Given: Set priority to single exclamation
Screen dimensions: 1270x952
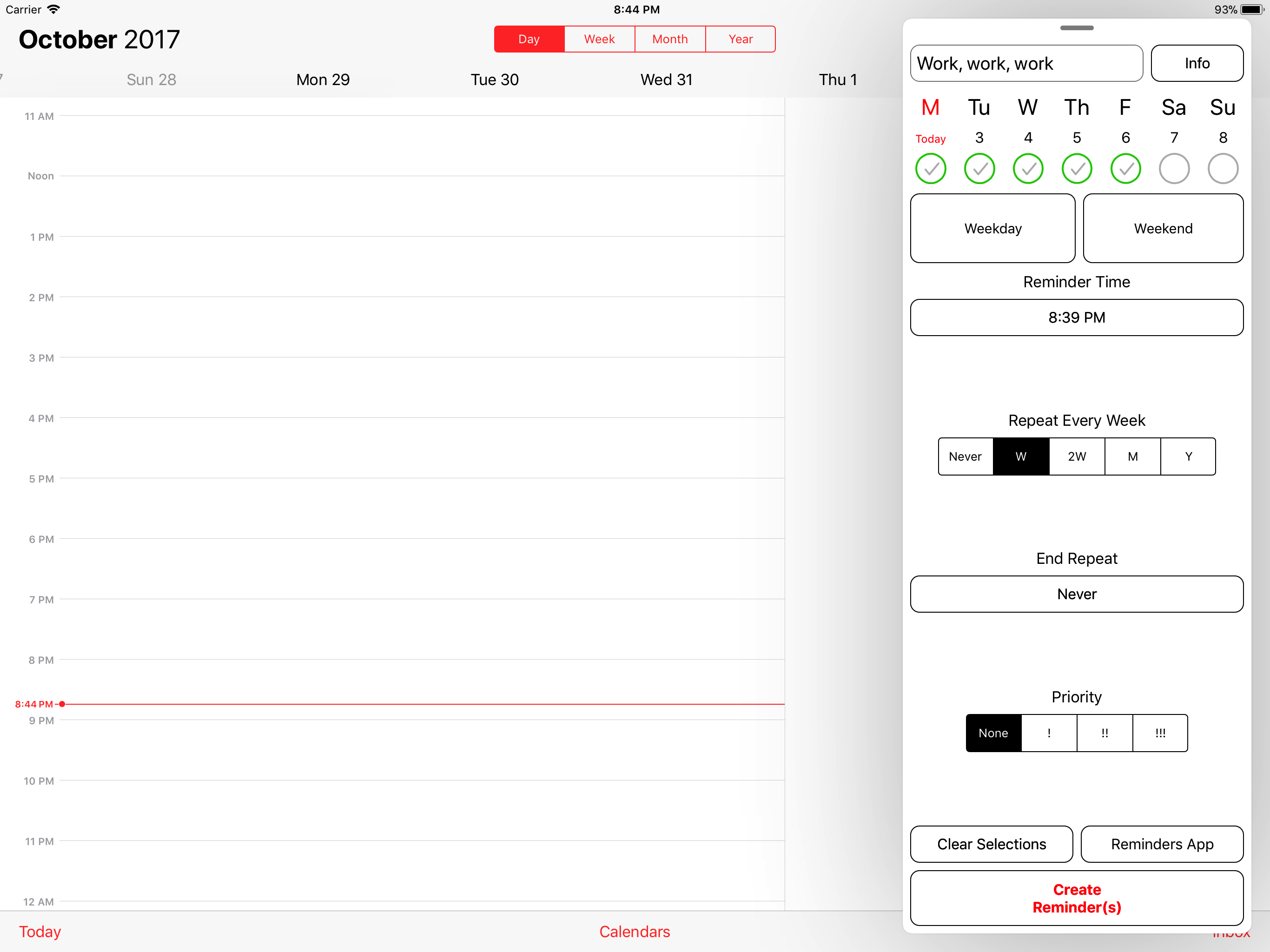Looking at the screenshot, I should coord(1049,733).
